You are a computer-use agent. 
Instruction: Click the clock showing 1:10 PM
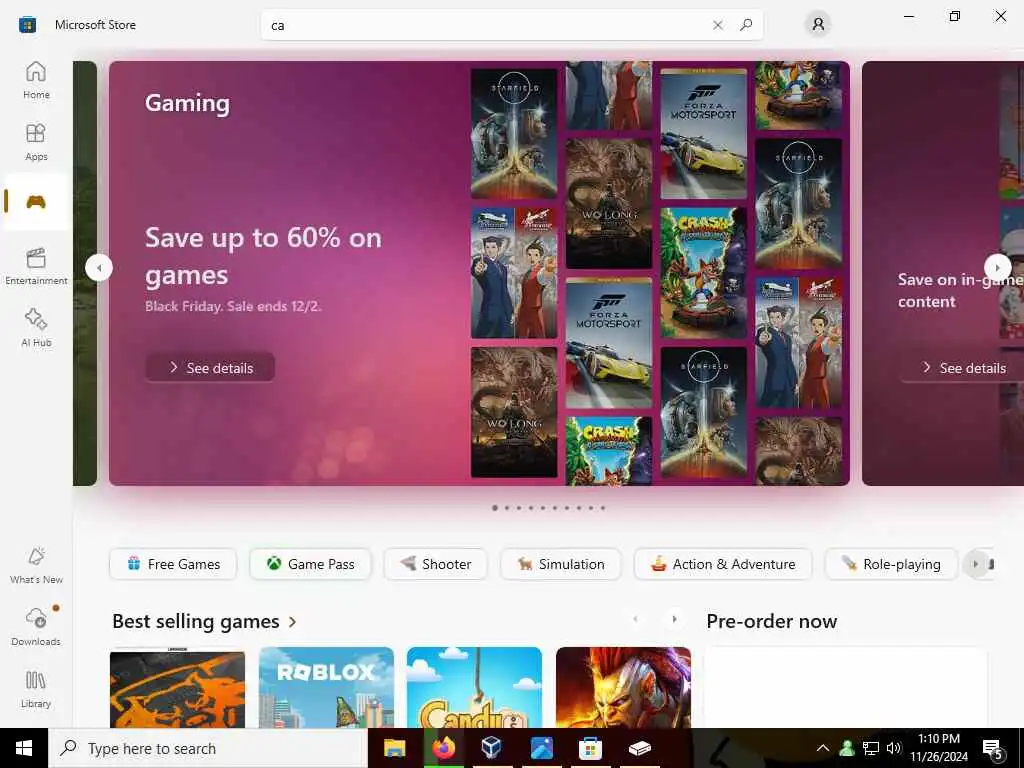[939, 739]
